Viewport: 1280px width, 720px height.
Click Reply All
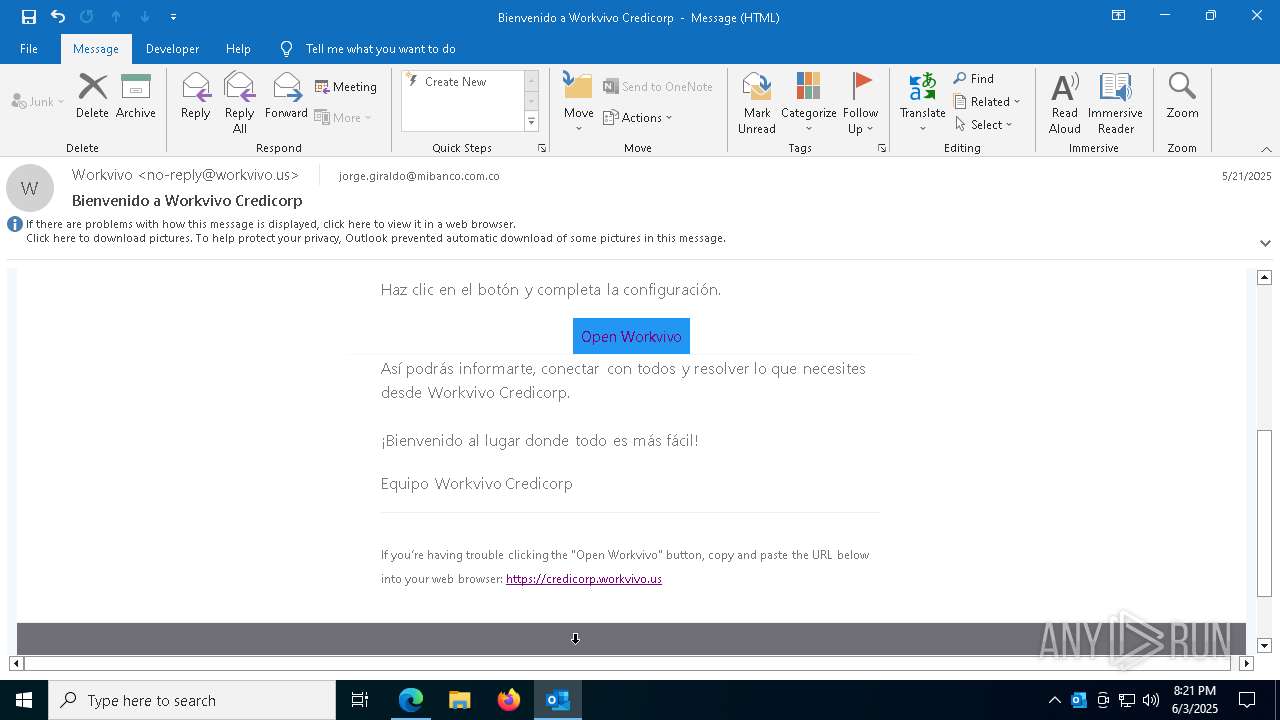pyautogui.click(x=239, y=103)
